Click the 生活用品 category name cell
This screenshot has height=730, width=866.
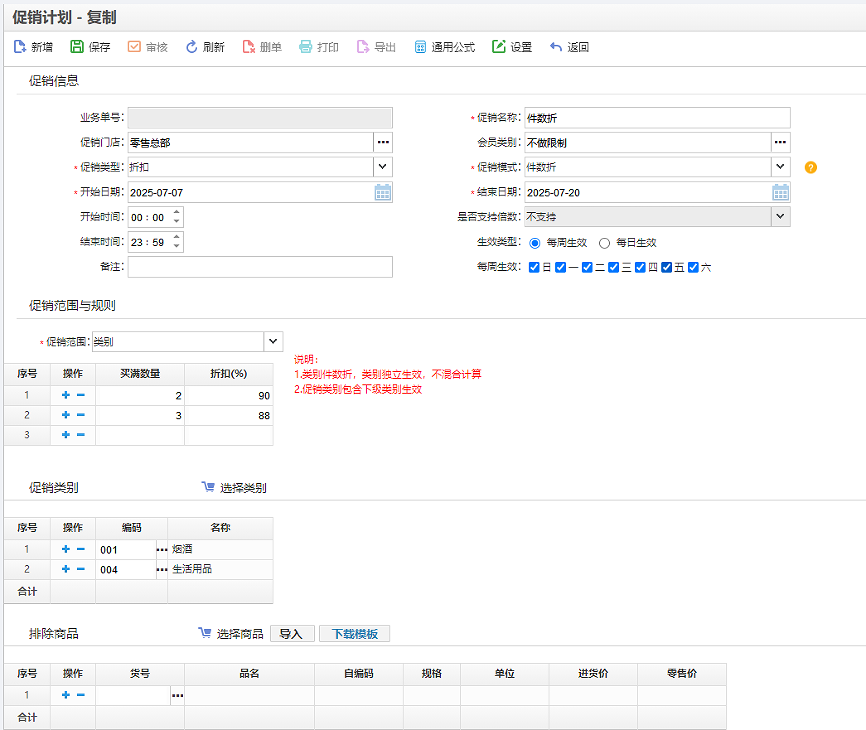pos(220,569)
